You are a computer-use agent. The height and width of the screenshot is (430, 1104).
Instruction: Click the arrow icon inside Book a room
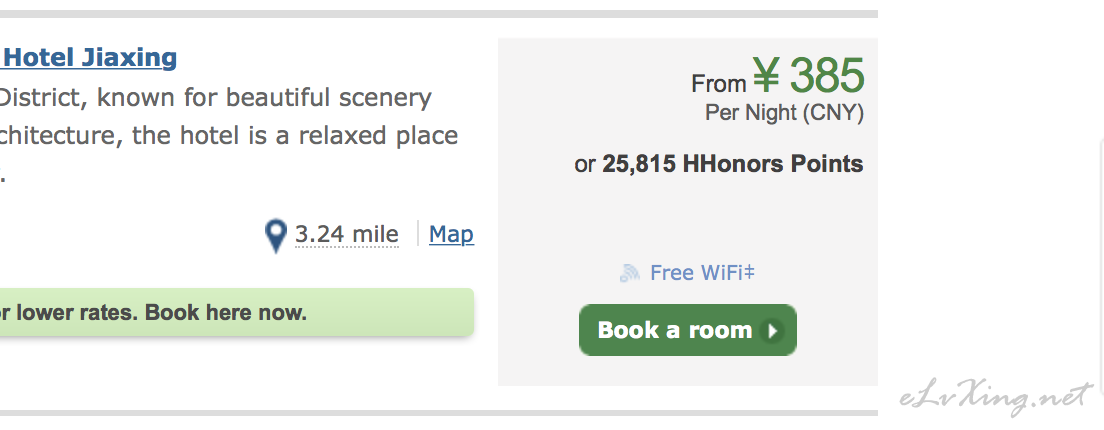(772, 331)
